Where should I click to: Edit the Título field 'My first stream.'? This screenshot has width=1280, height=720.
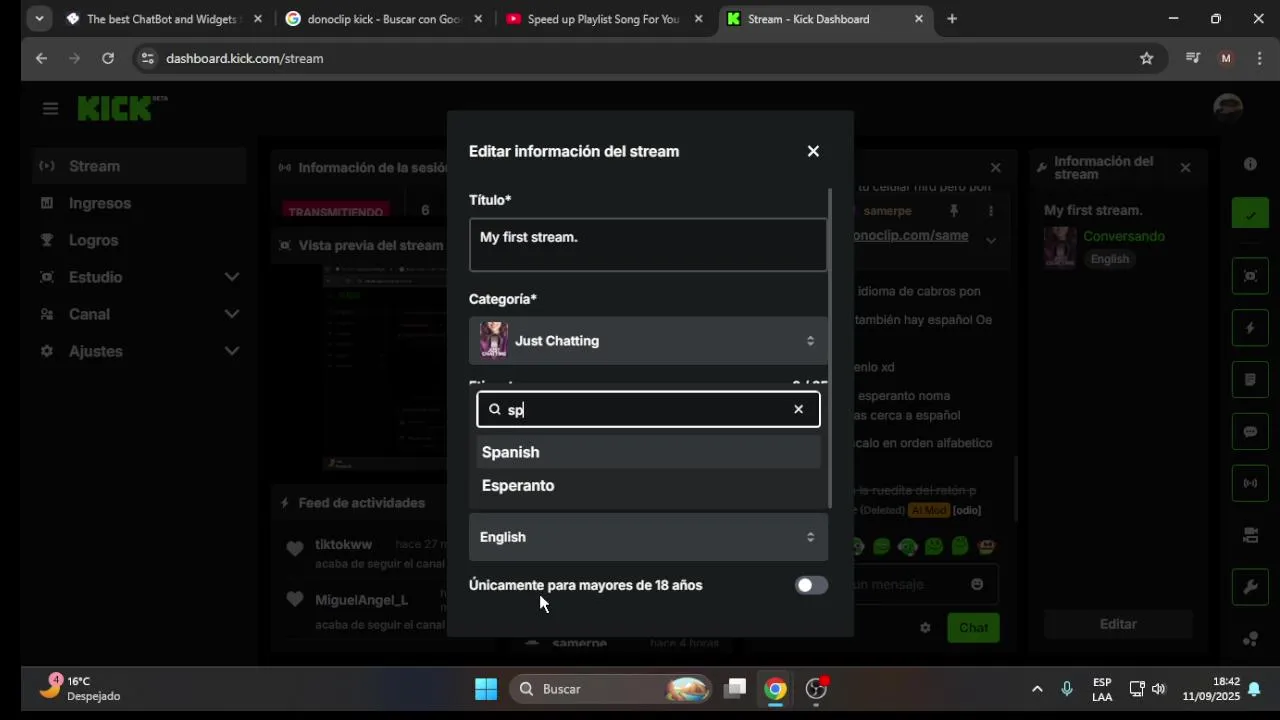(648, 244)
